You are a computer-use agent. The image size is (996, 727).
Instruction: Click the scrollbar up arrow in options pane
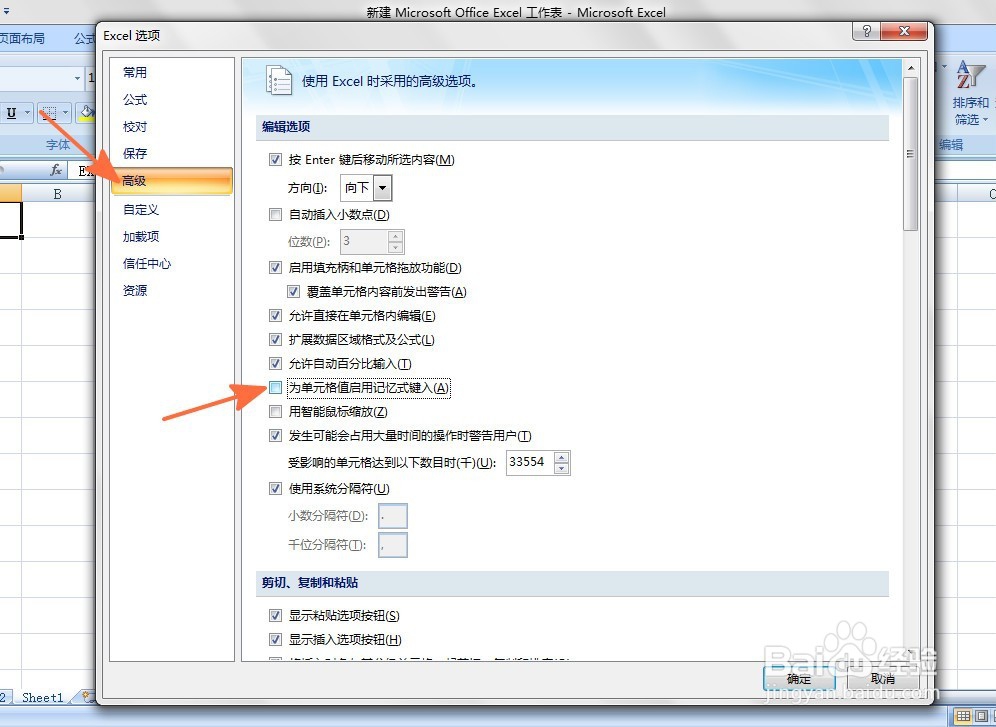[x=911, y=68]
